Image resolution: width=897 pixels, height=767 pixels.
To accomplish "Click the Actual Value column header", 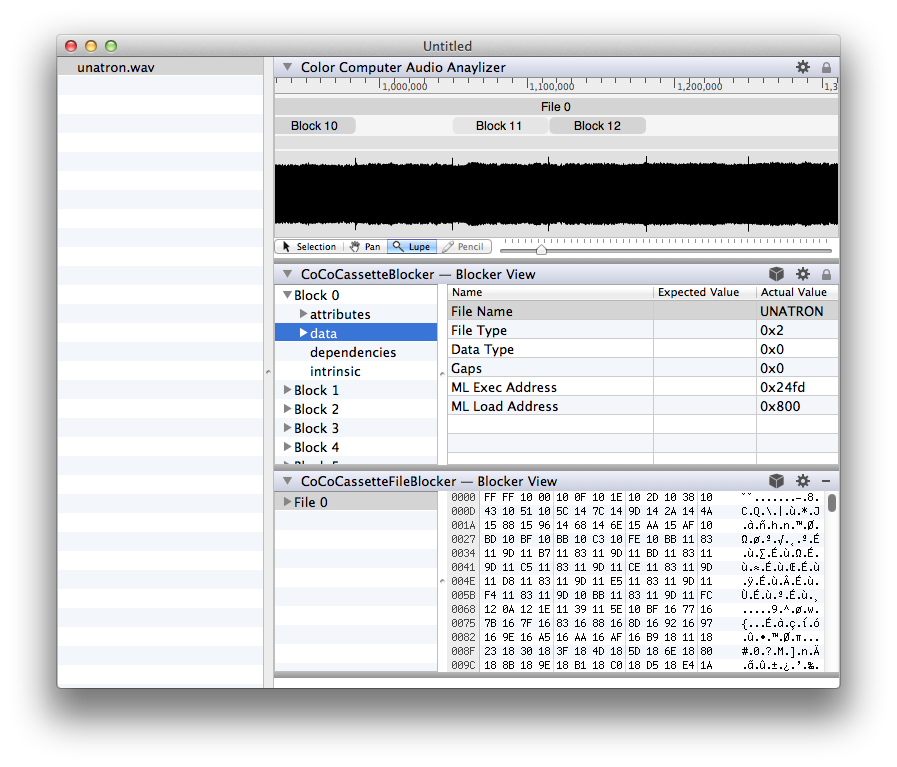I will pyautogui.click(x=797, y=292).
